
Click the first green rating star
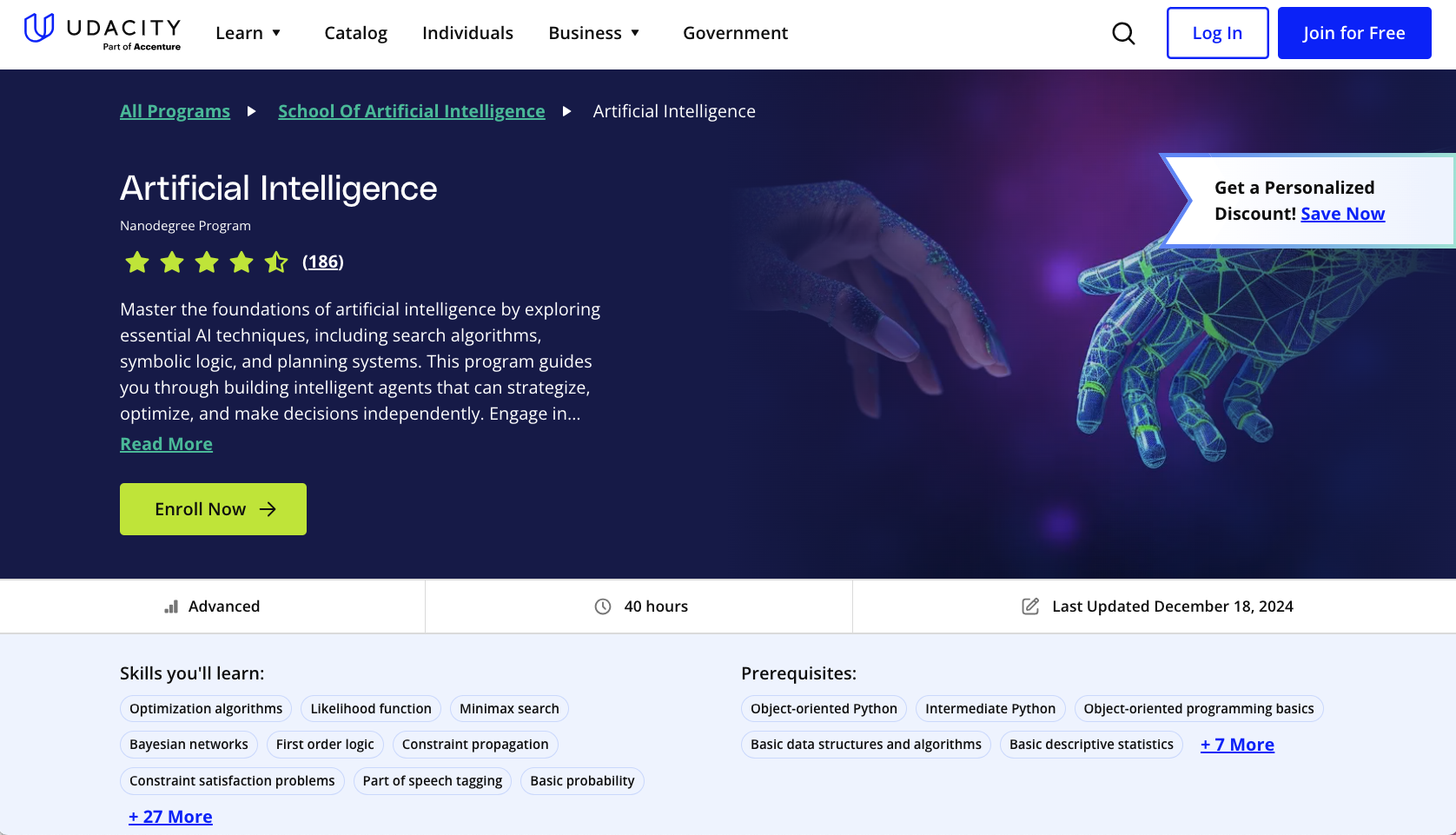137,262
